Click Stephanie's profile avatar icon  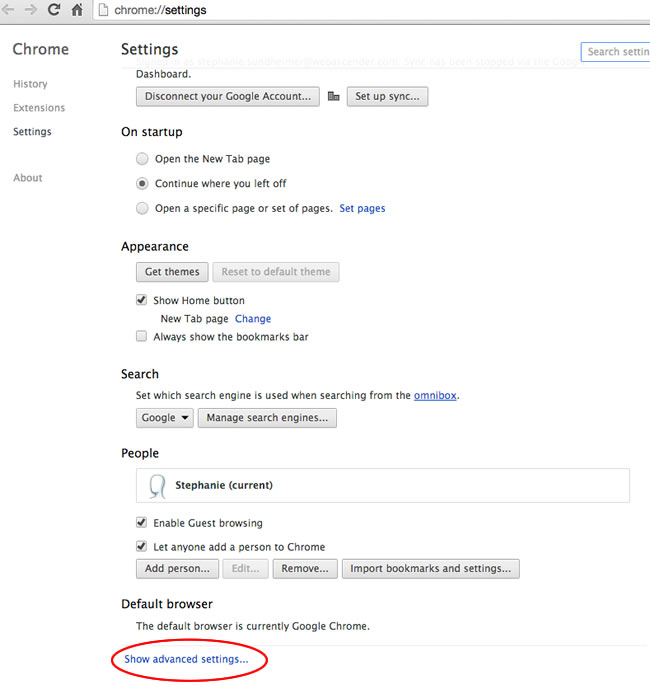(157, 485)
